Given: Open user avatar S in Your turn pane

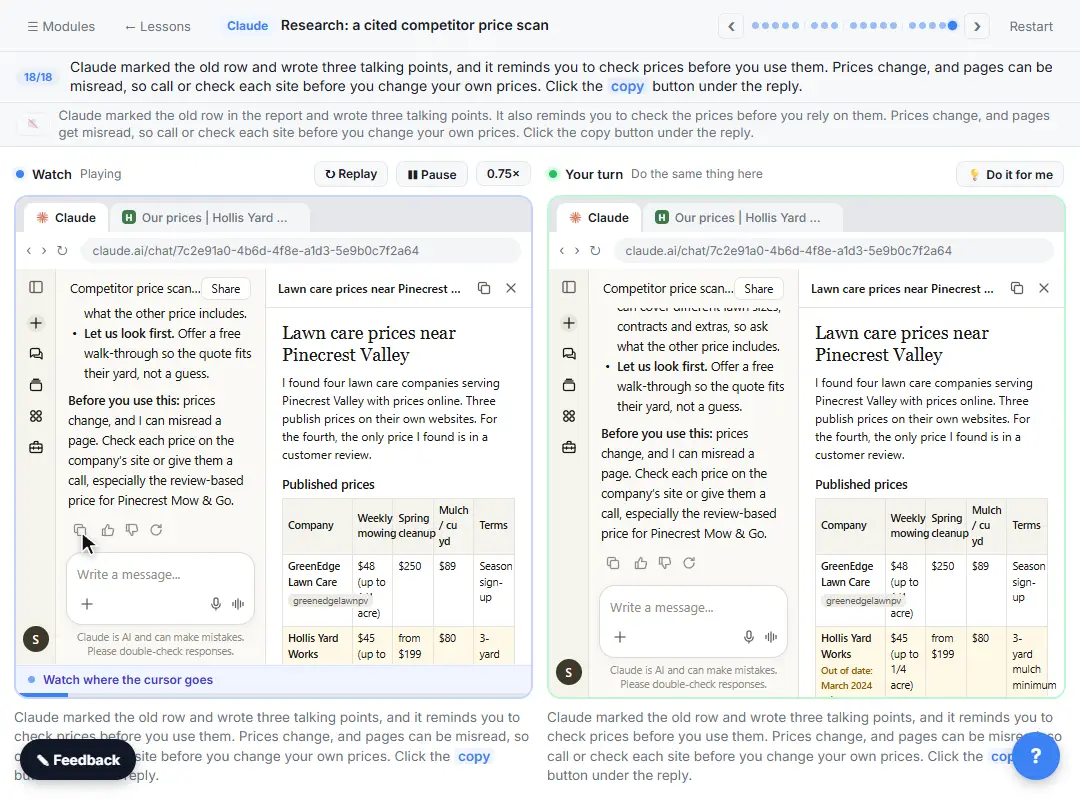Looking at the screenshot, I should click(568, 672).
